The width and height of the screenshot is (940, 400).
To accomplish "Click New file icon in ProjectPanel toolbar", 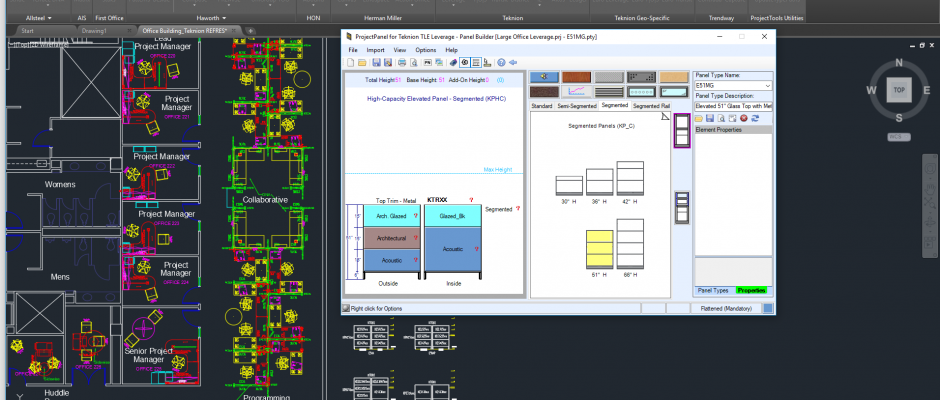I will pyautogui.click(x=351, y=62).
